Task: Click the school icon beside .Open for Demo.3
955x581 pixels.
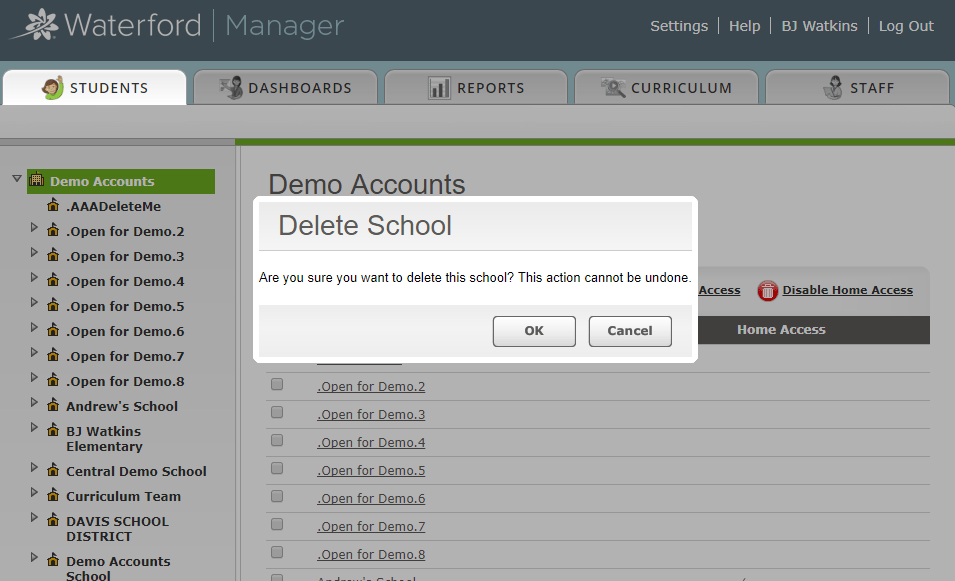Action: [54, 255]
